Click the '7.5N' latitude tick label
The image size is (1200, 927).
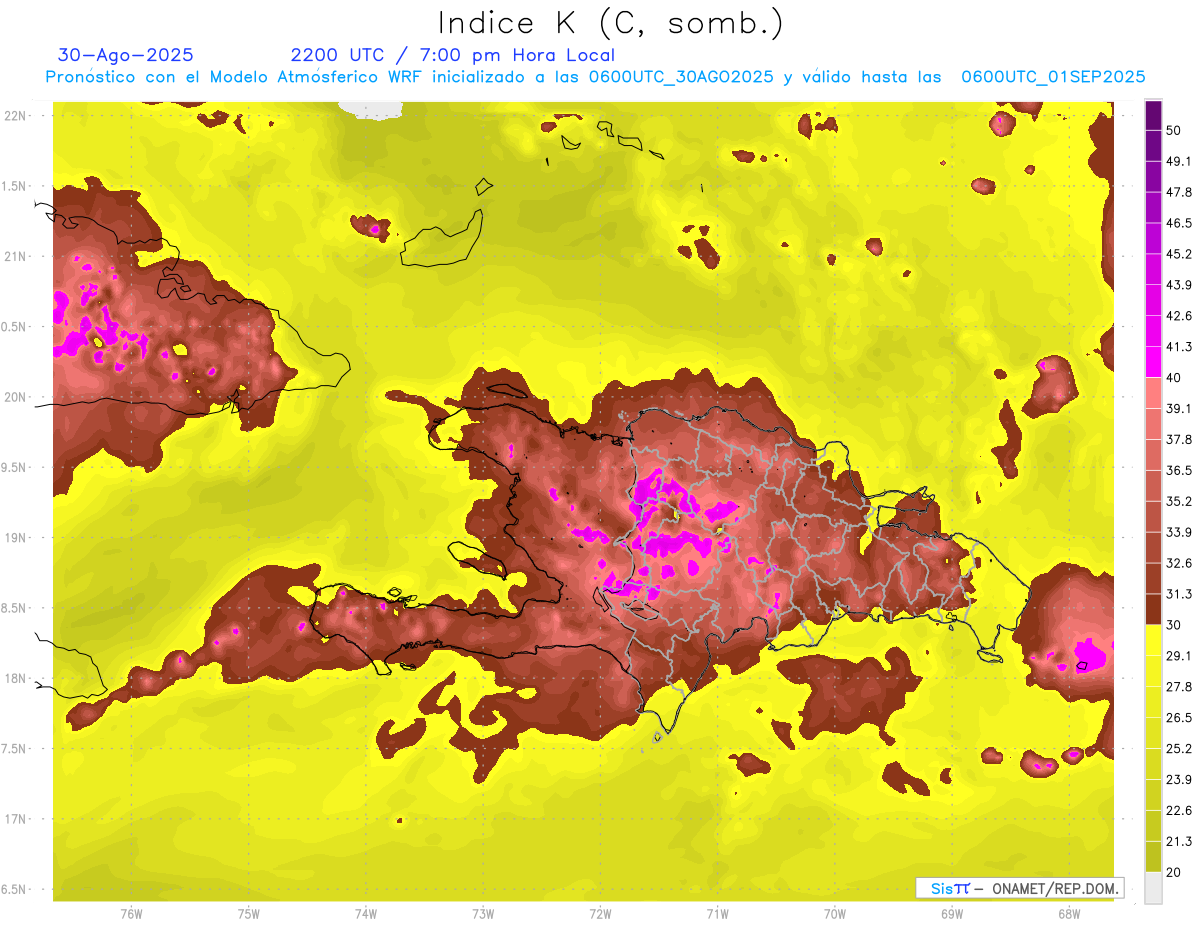(14, 749)
